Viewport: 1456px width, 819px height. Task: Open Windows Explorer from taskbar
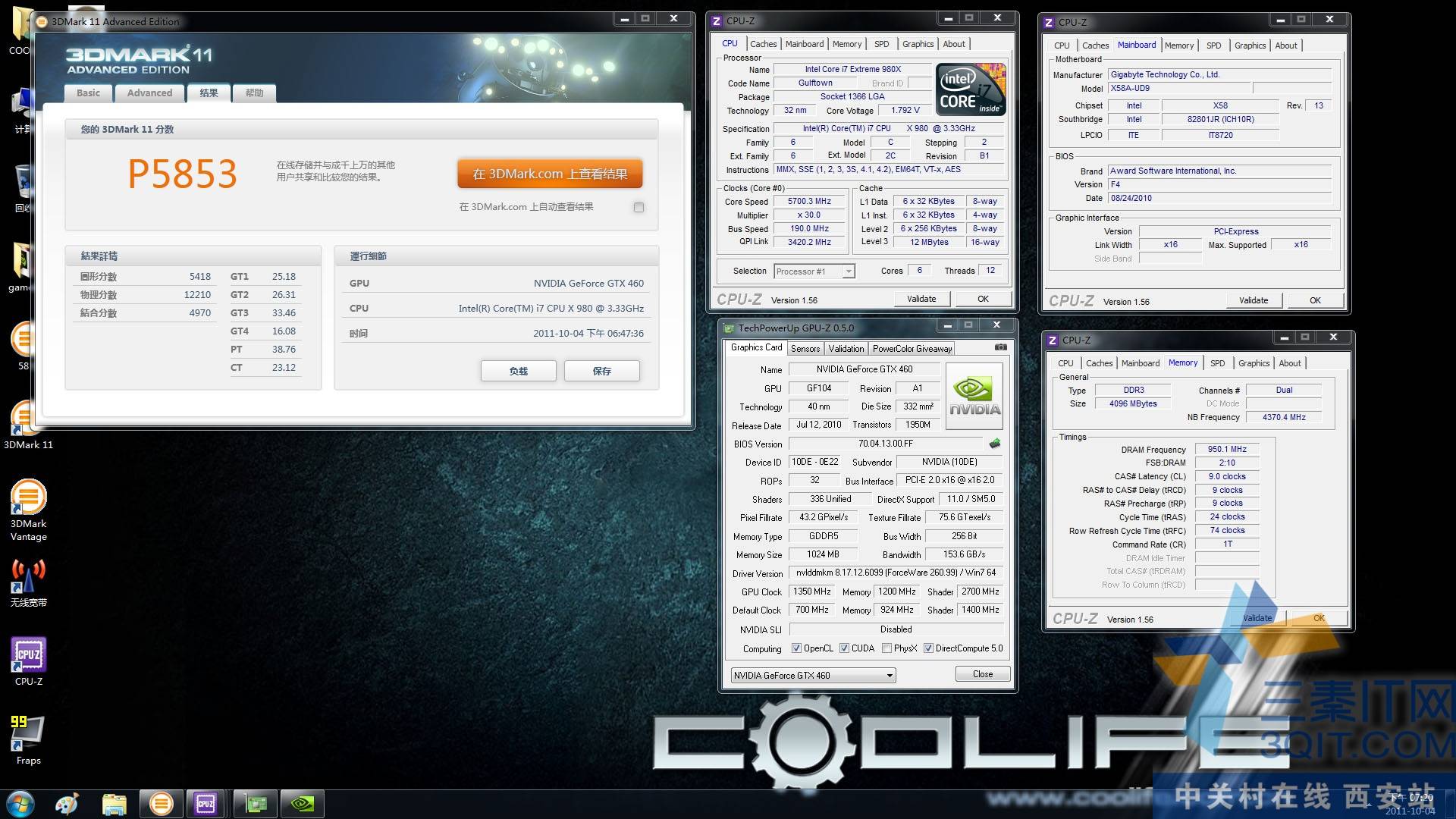point(114,804)
